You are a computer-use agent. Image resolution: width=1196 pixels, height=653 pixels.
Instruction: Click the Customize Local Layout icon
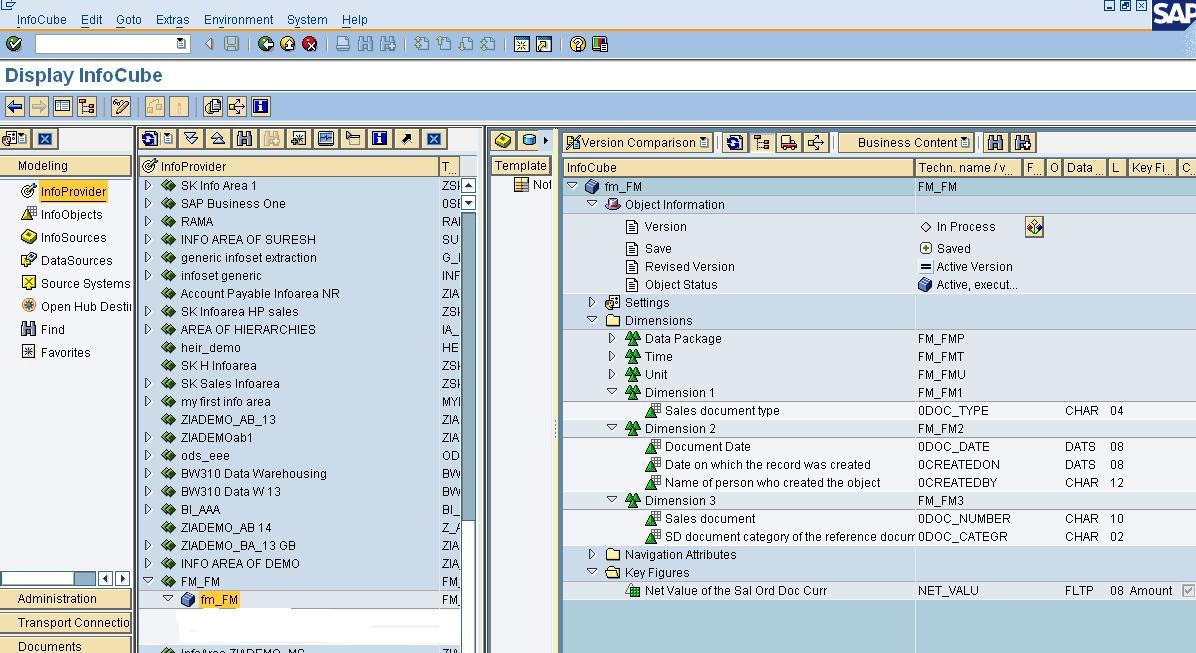[600, 44]
